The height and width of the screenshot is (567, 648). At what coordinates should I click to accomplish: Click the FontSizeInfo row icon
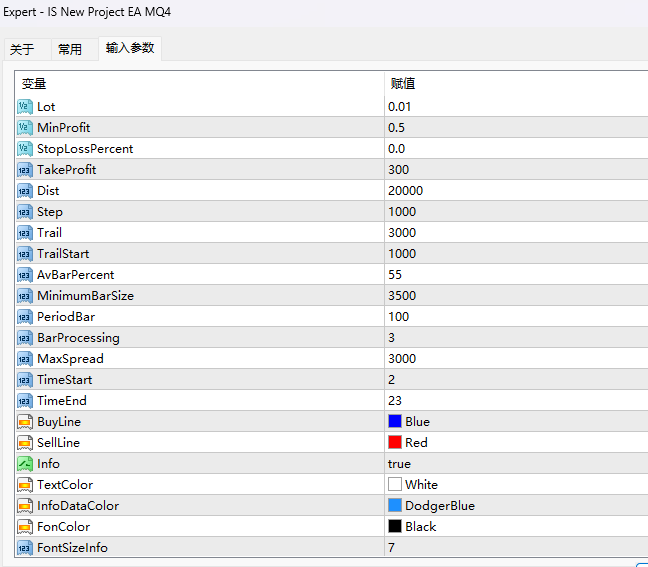(x=25, y=548)
